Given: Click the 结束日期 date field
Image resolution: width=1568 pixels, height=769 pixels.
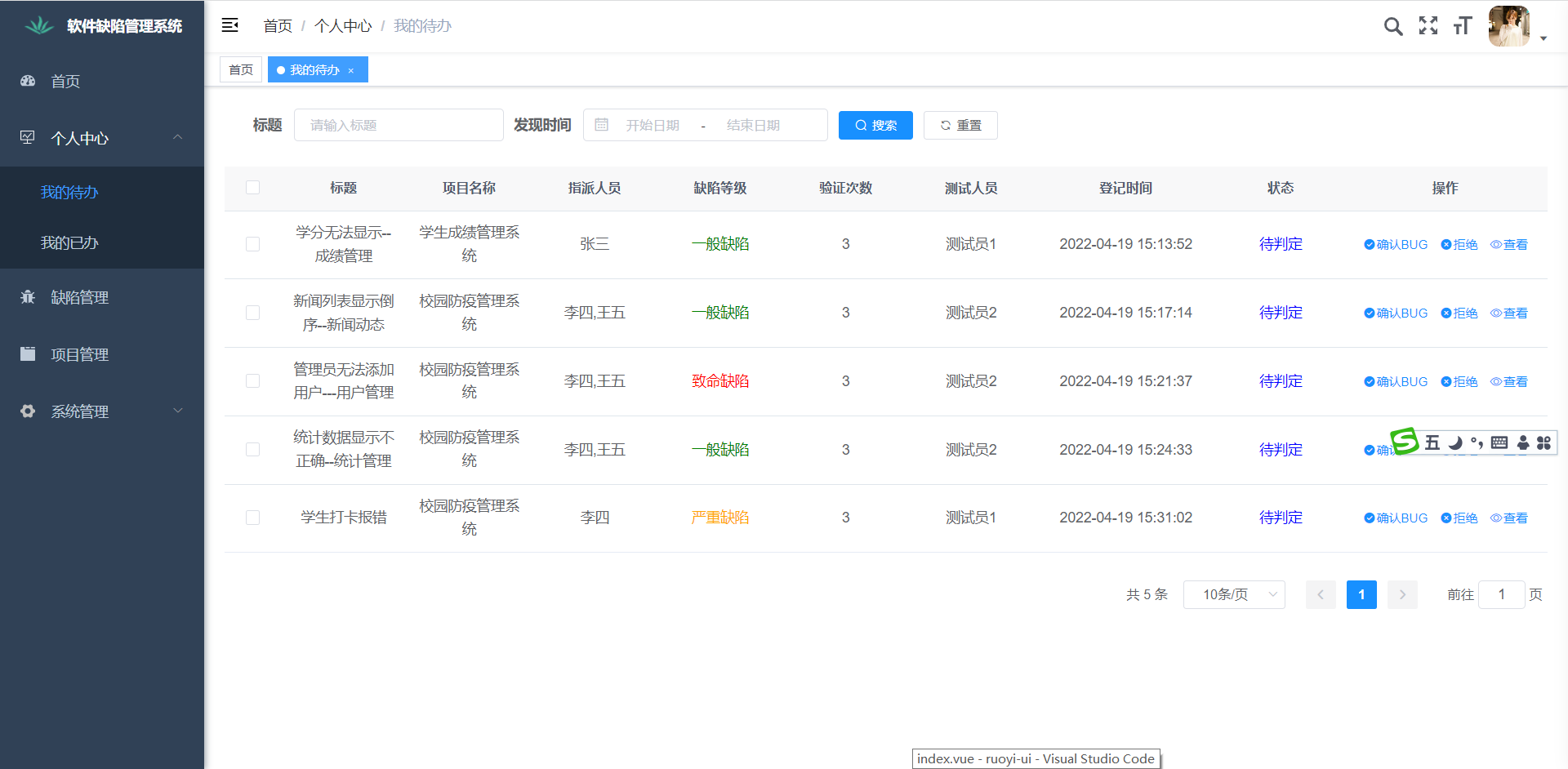Looking at the screenshot, I should 753,125.
